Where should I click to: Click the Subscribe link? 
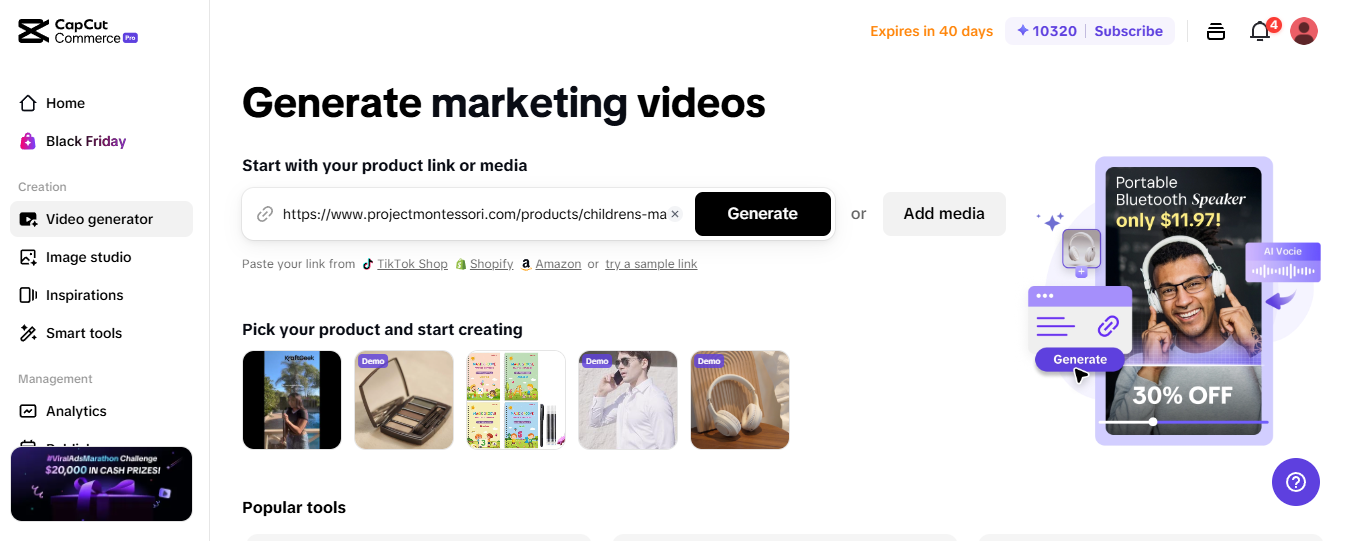(1128, 31)
